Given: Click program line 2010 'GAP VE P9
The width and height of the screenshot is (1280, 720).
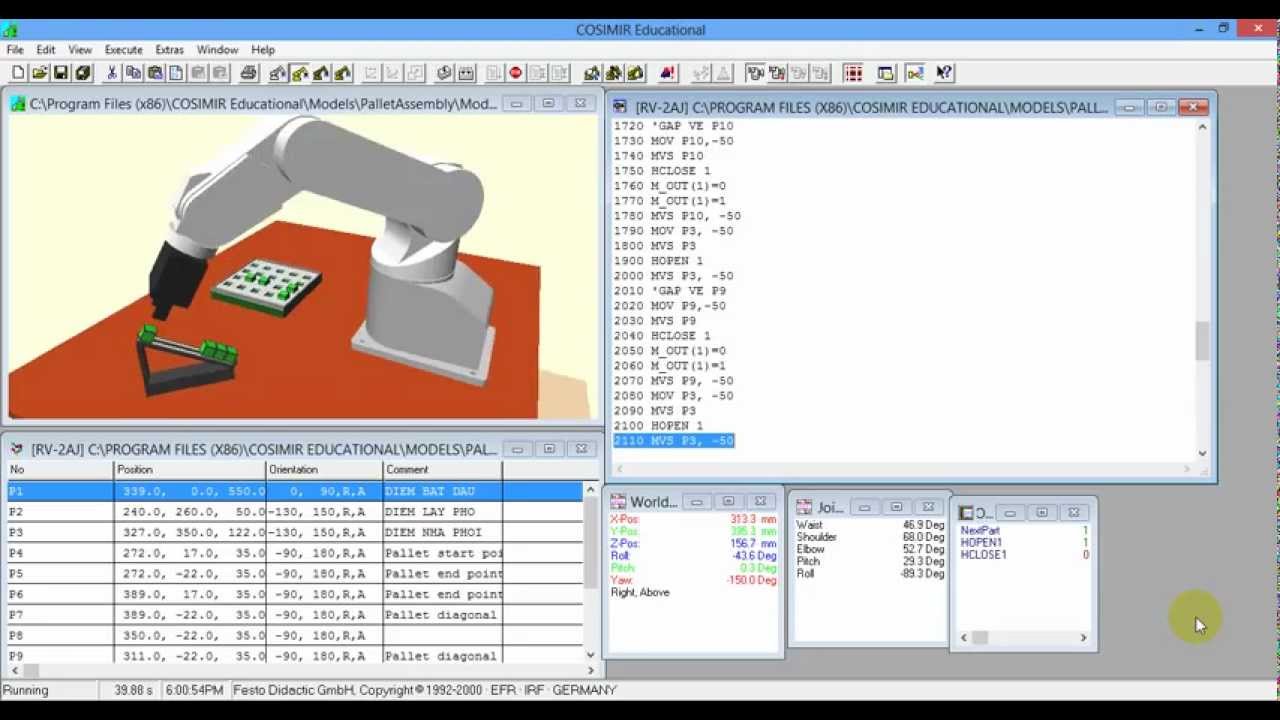Looking at the screenshot, I should pos(670,291).
